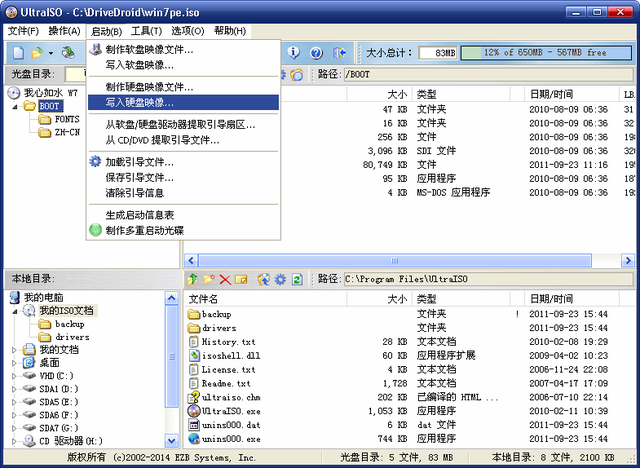This screenshot has width=640, height=468.
Task: Click the image-pane icon left of 路径 /BOOT
Action: 297,74
